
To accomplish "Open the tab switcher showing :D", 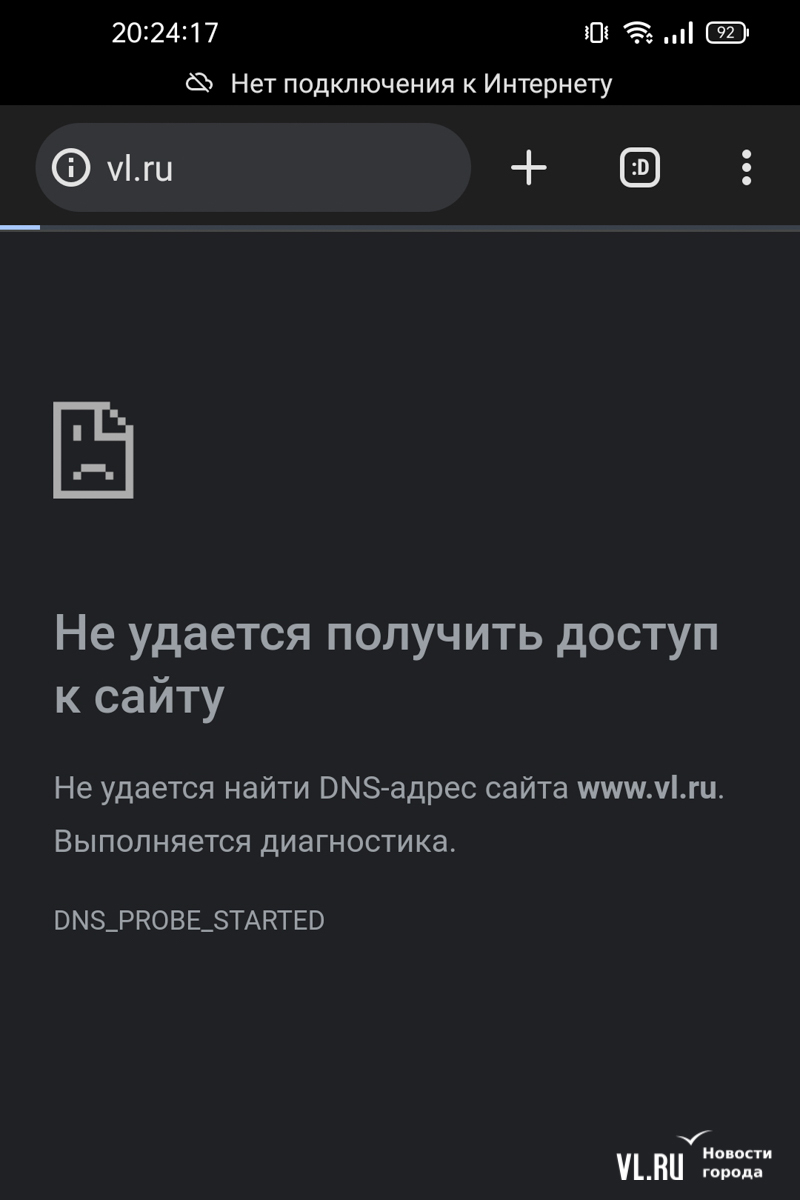I will point(640,168).
